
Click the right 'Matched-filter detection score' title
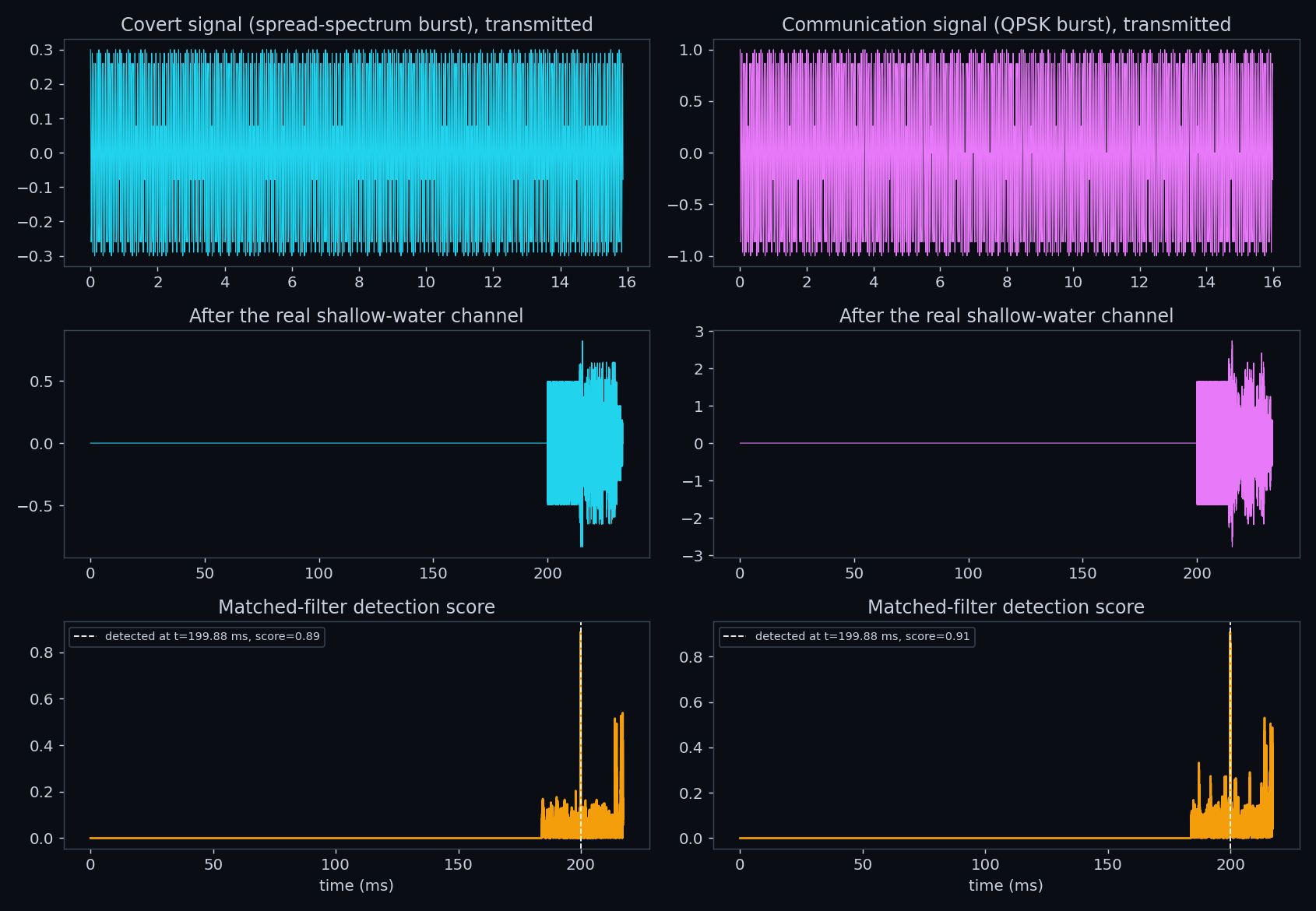click(1006, 607)
